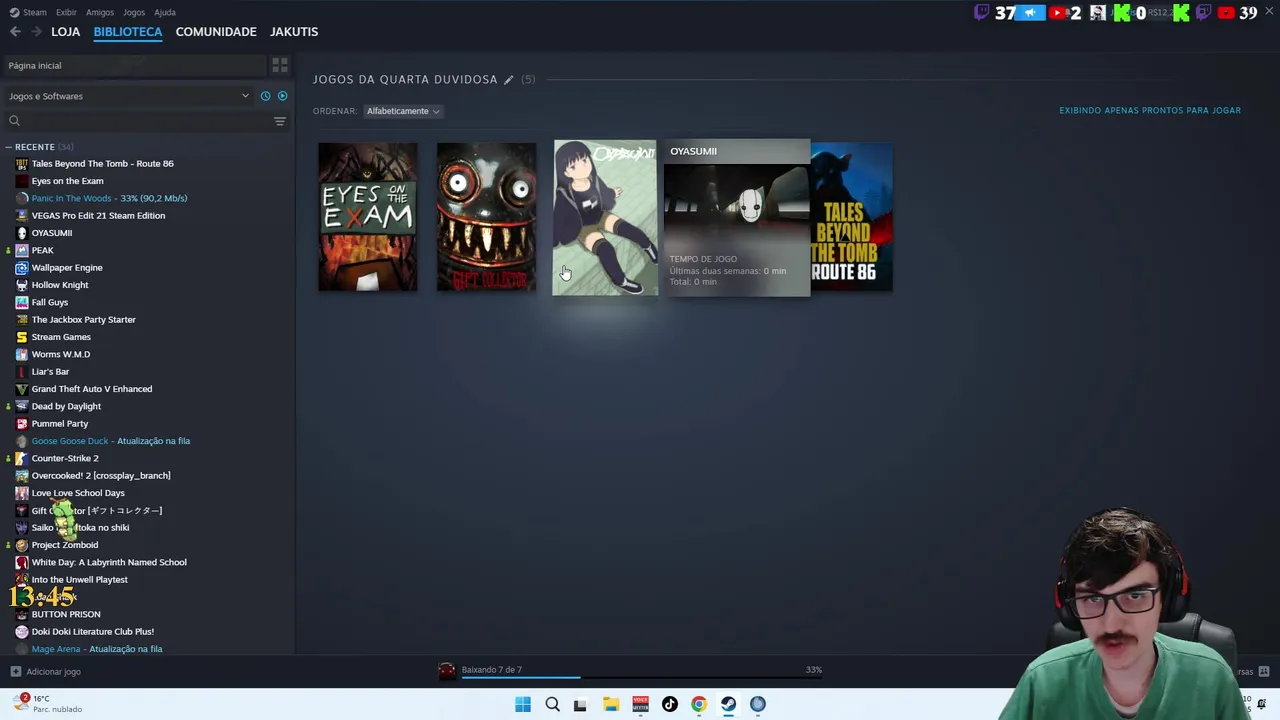Edit collection name with pencil icon
The image size is (1280, 720).
tap(508, 79)
